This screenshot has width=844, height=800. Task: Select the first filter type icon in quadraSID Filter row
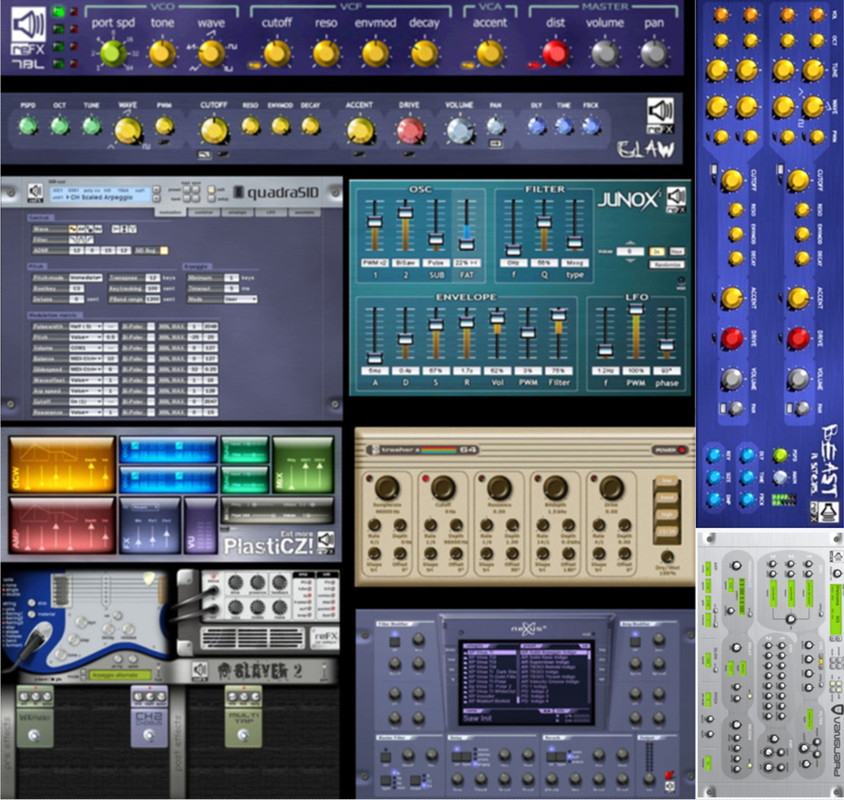(x=73, y=240)
